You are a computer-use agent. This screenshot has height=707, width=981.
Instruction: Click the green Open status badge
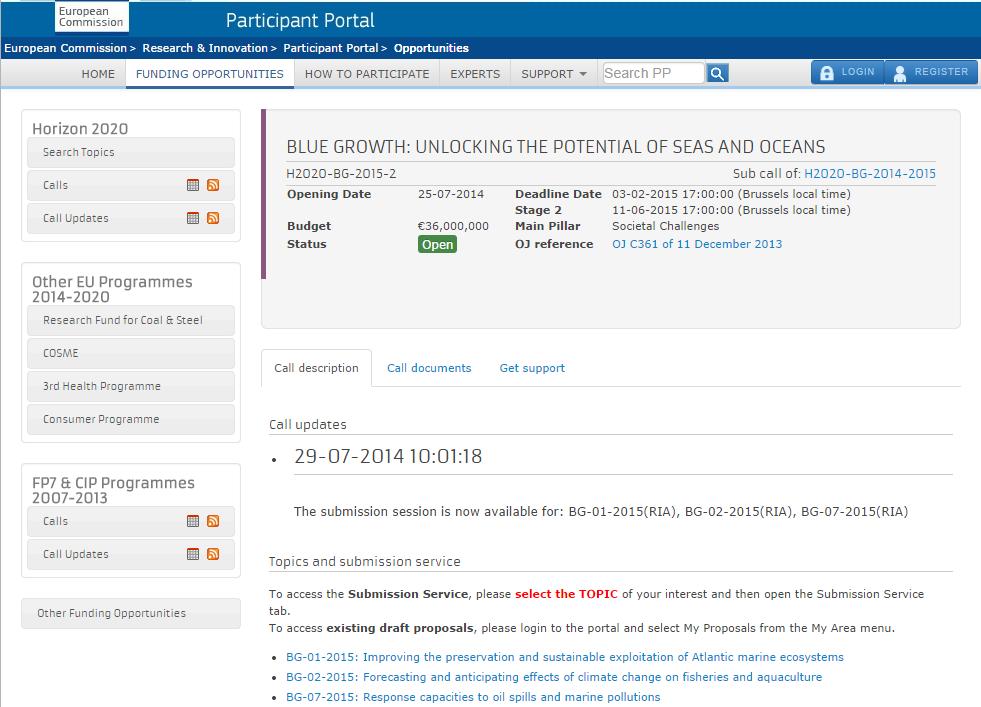437,244
